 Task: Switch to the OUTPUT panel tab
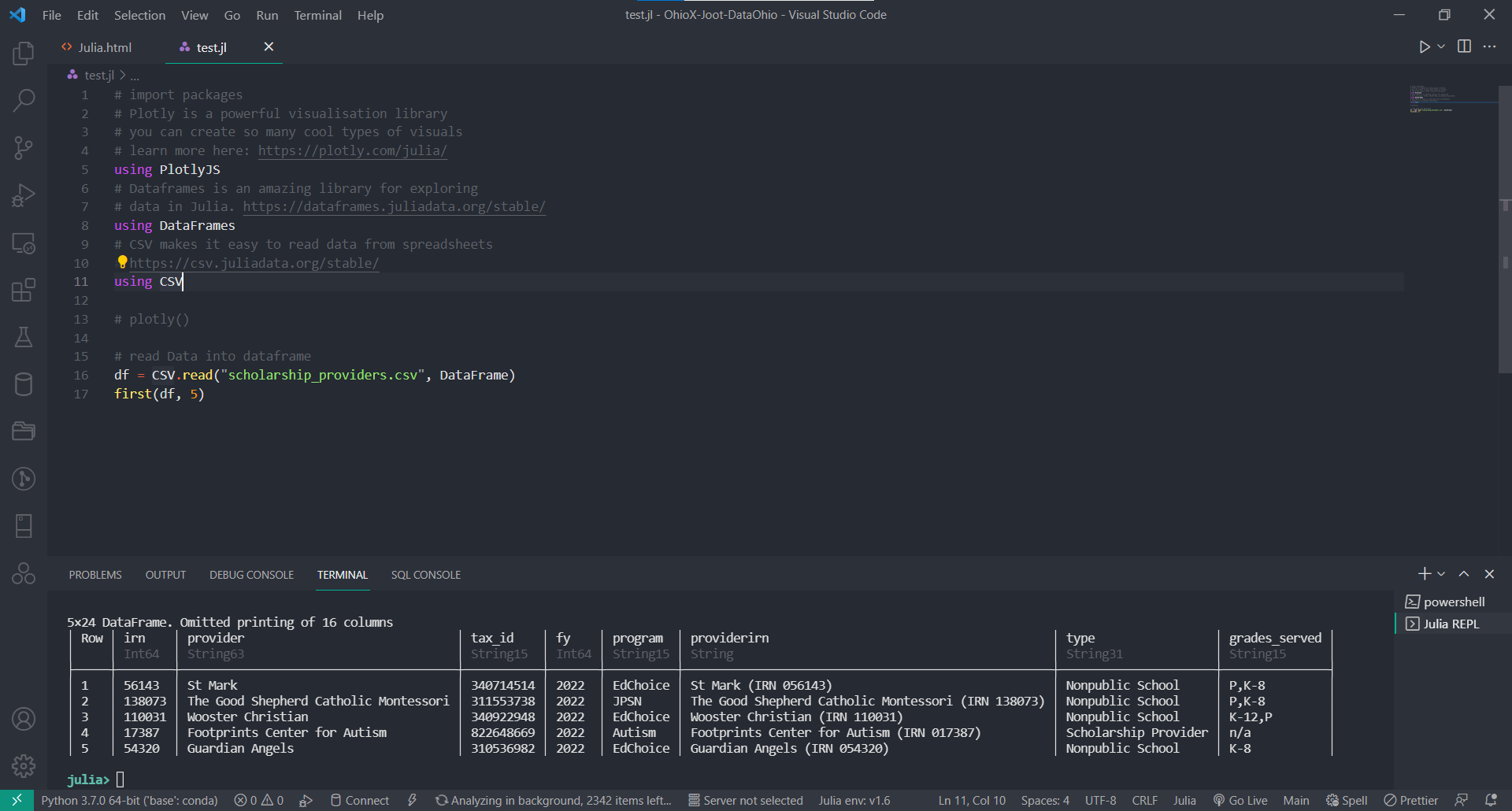point(165,575)
